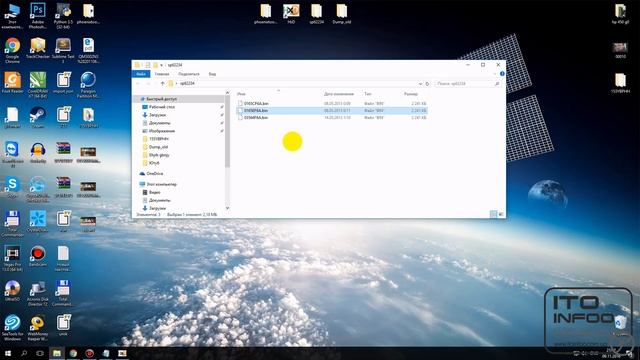Select the highlighted second .bin file
This screenshot has height=360, width=640.
[x=332, y=111]
